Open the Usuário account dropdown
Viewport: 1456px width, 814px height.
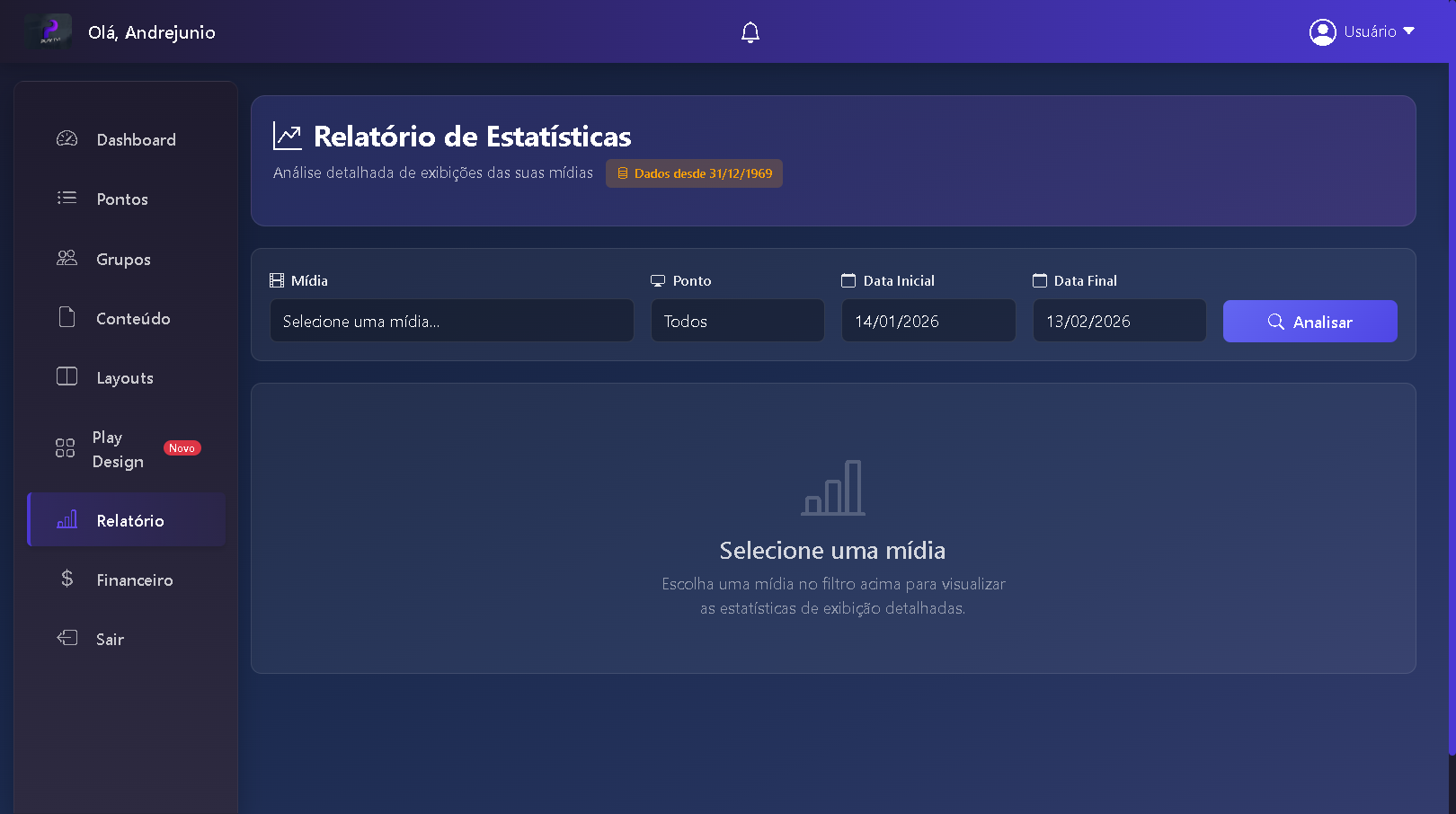pos(1363,31)
